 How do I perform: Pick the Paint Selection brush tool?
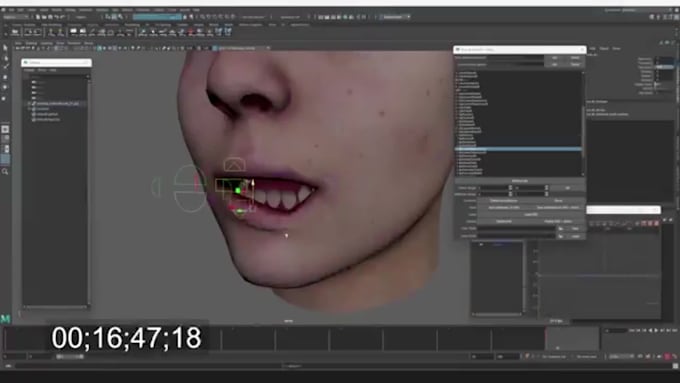tap(5, 67)
